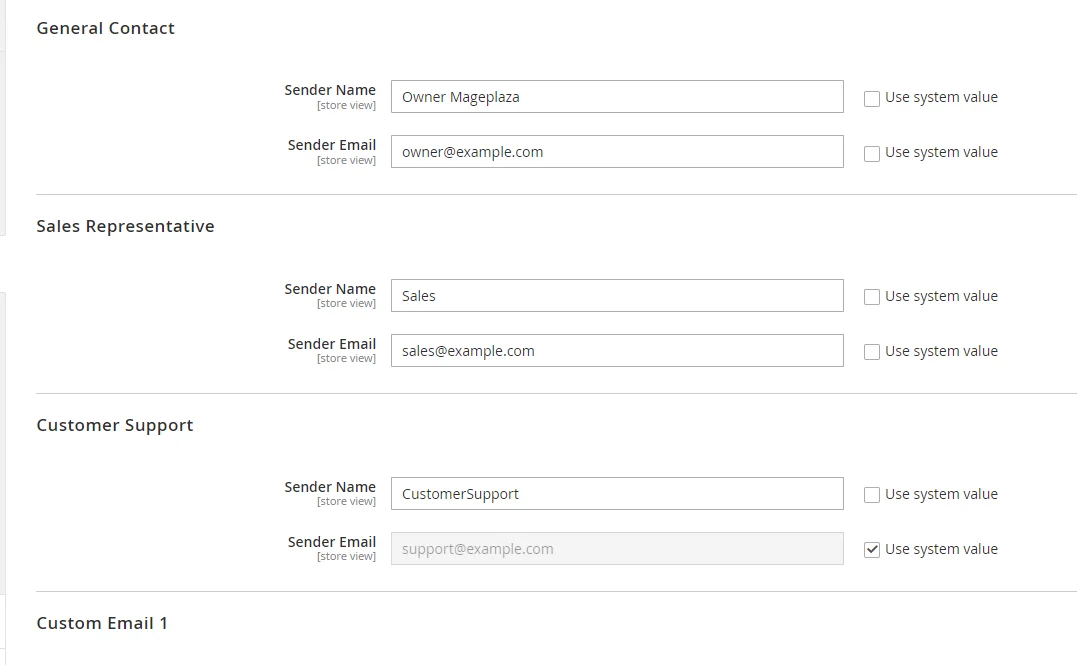Check system value for General Contact Sender Email

click(872, 153)
